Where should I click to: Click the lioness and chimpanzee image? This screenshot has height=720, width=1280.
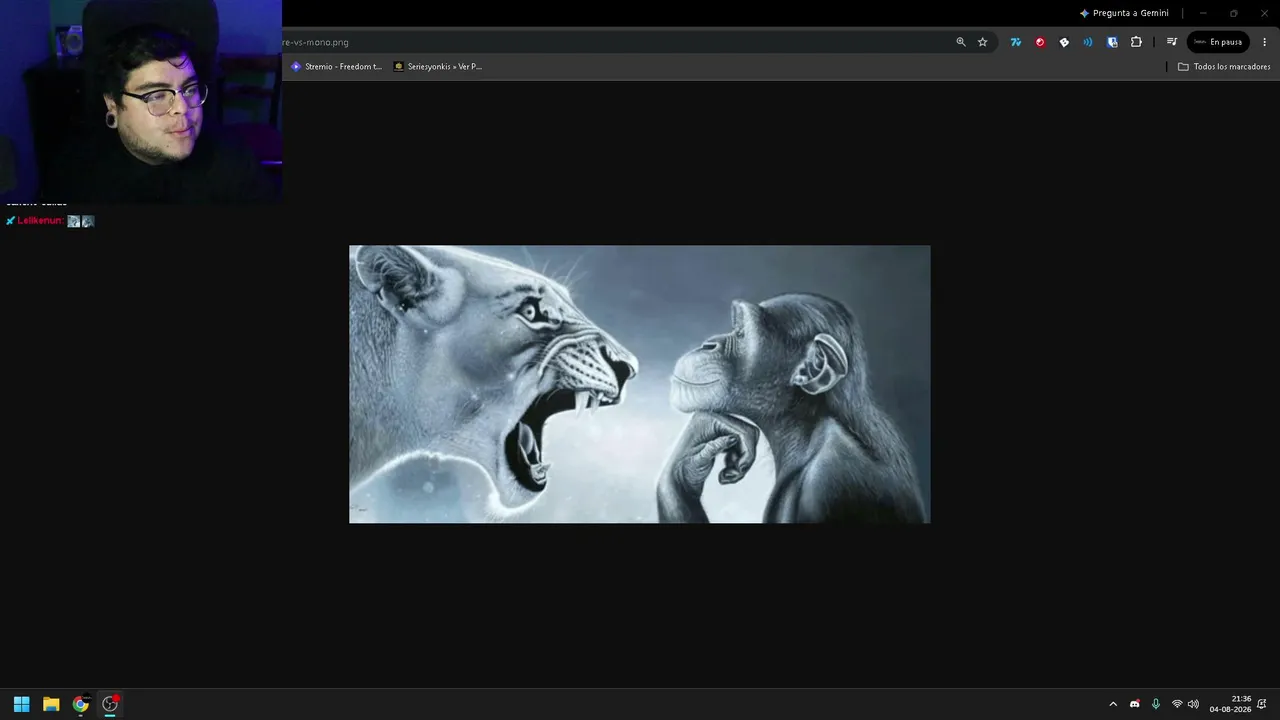pos(640,384)
